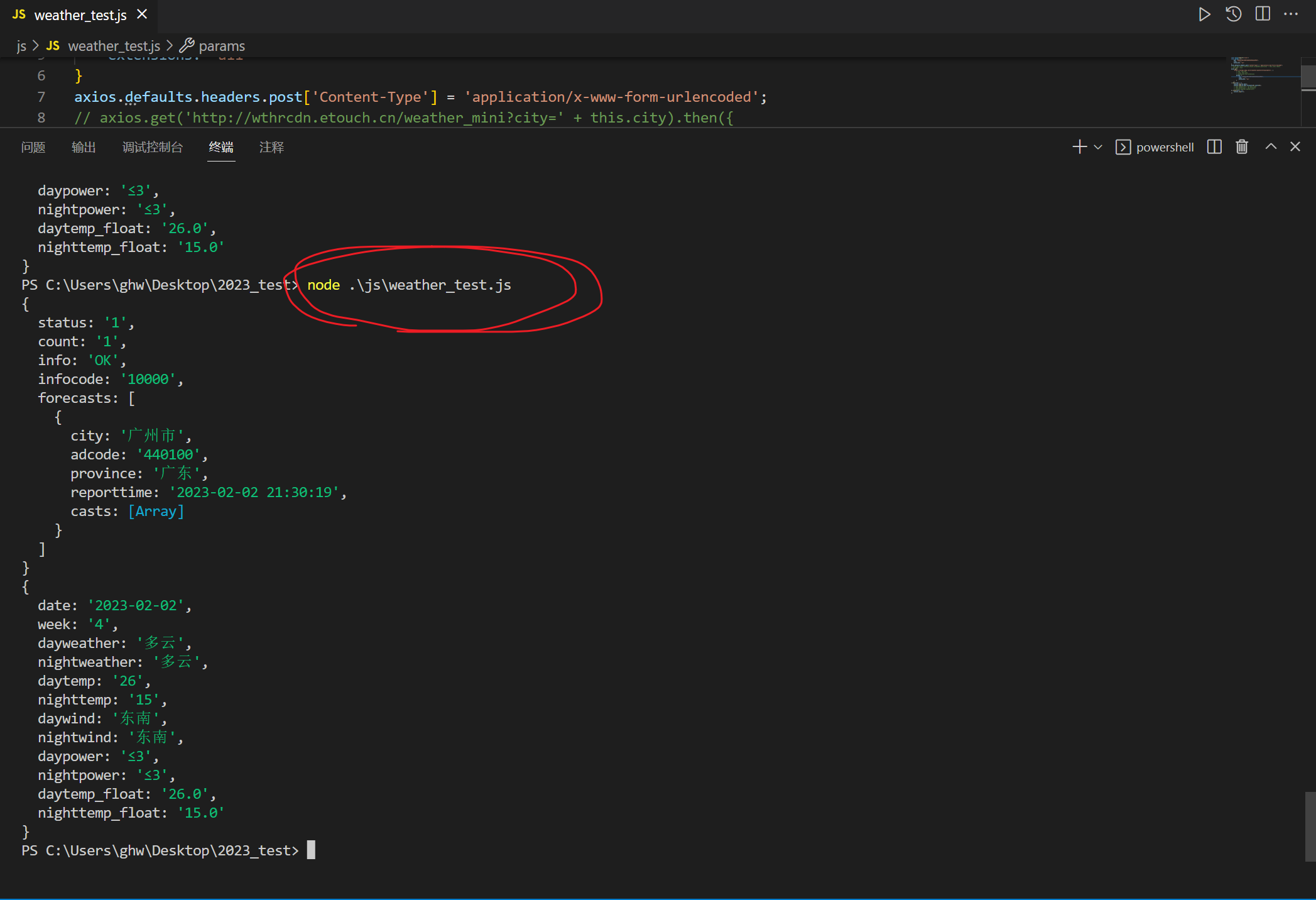Kill terminal with trash icon
The height and width of the screenshot is (900, 1316).
click(x=1242, y=147)
